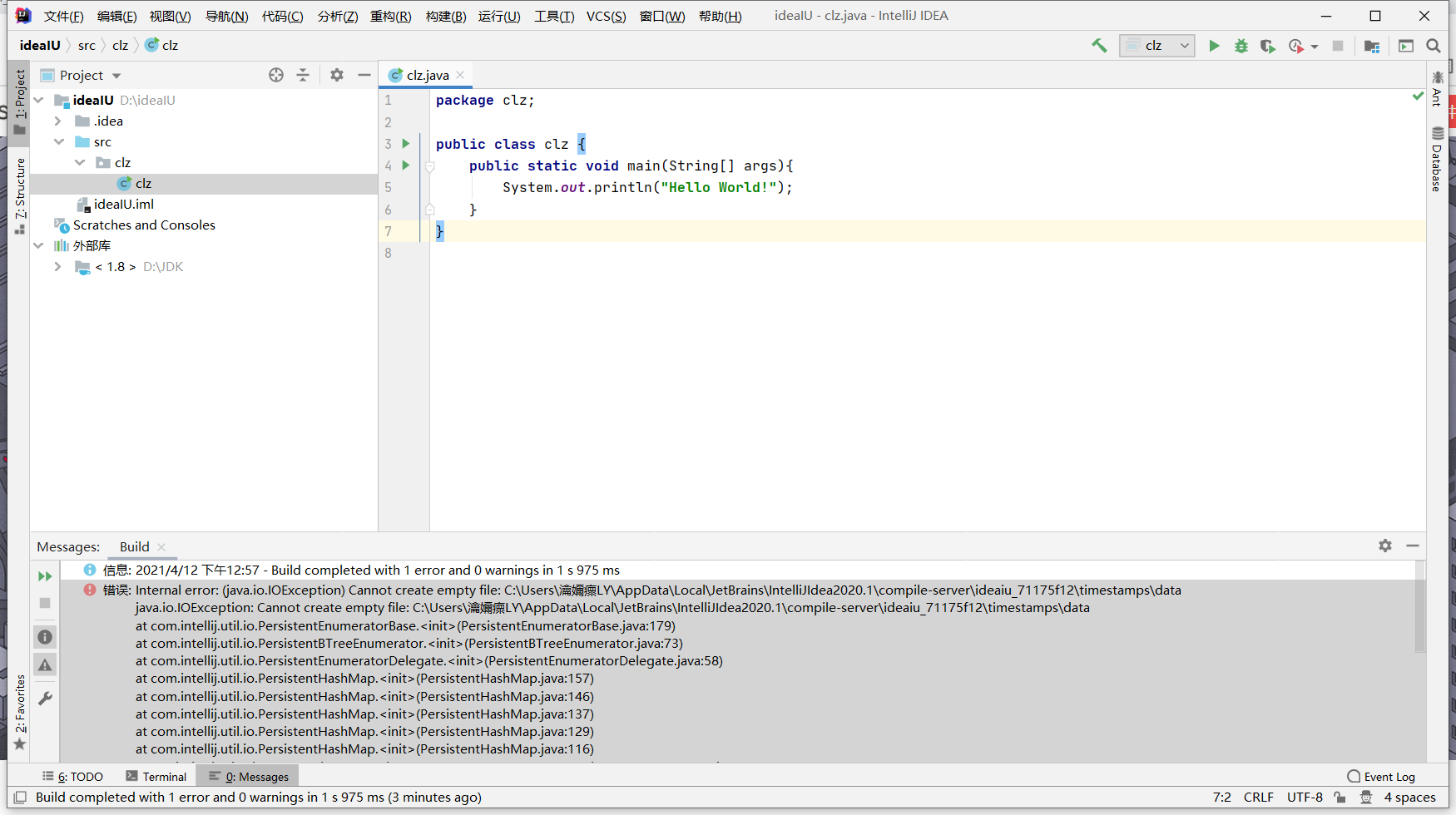Viewport: 1456px width, 815px height.
Task: Click the Stop button in the toolbar
Action: point(1338,46)
